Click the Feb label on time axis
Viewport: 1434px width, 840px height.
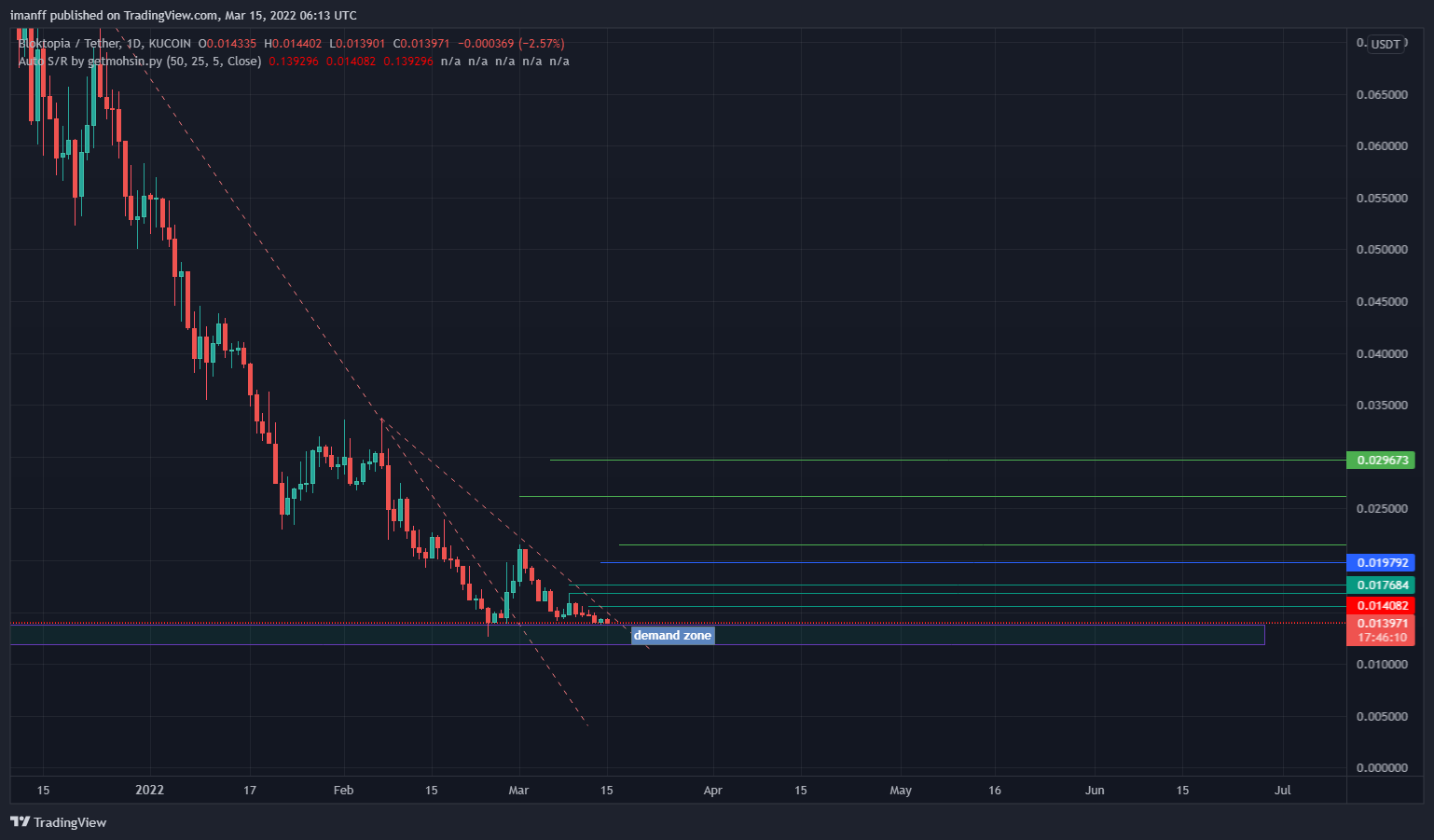tap(343, 791)
